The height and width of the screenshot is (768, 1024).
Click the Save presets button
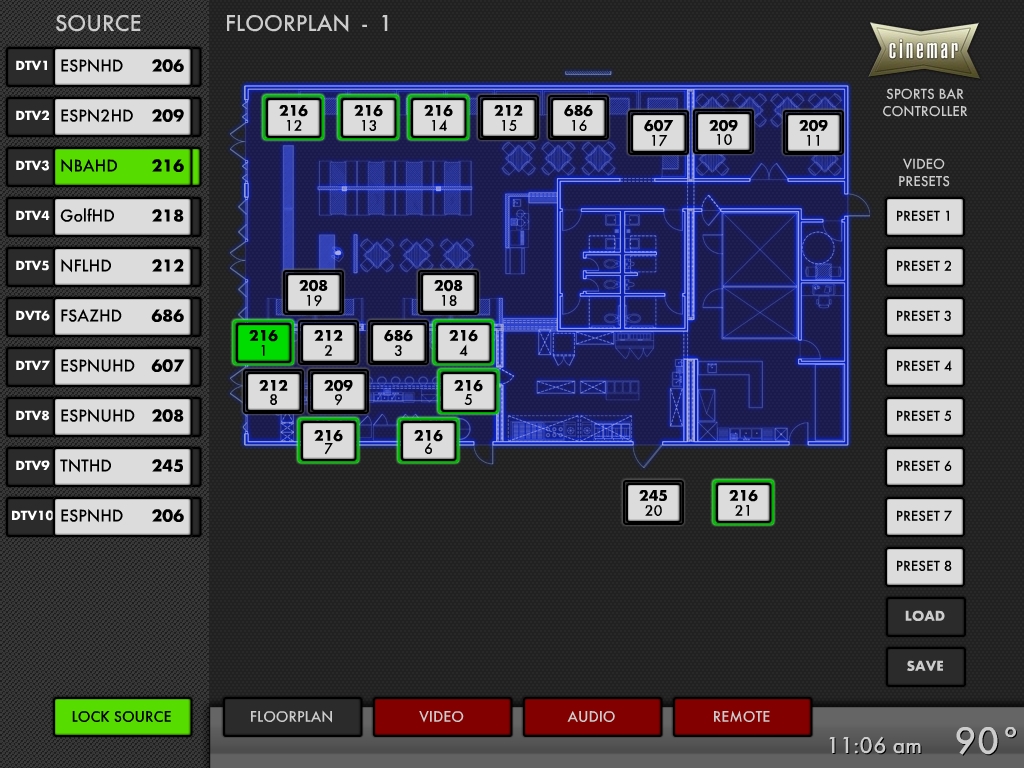[925, 666]
